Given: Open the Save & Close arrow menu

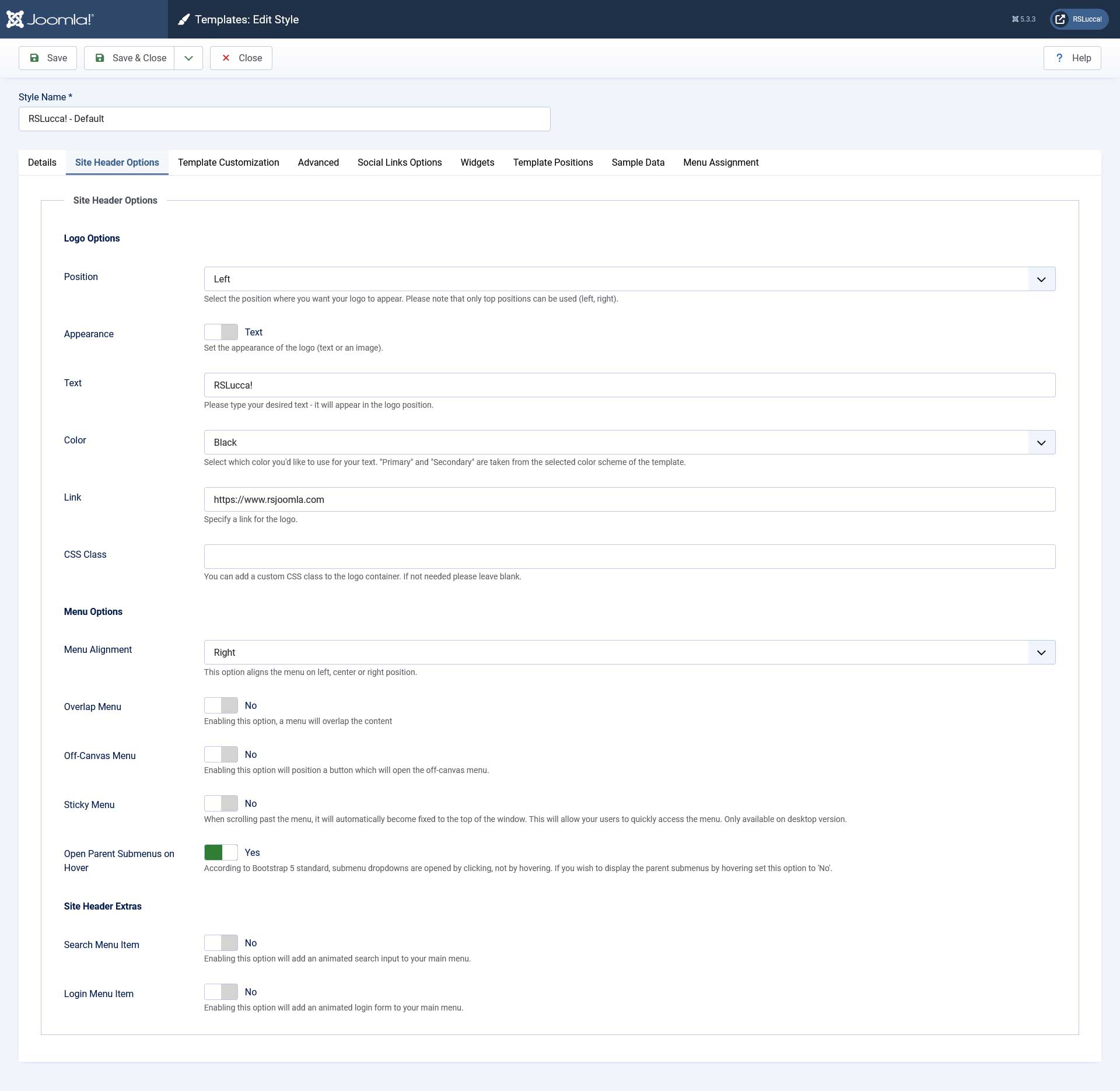Looking at the screenshot, I should (x=188, y=58).
